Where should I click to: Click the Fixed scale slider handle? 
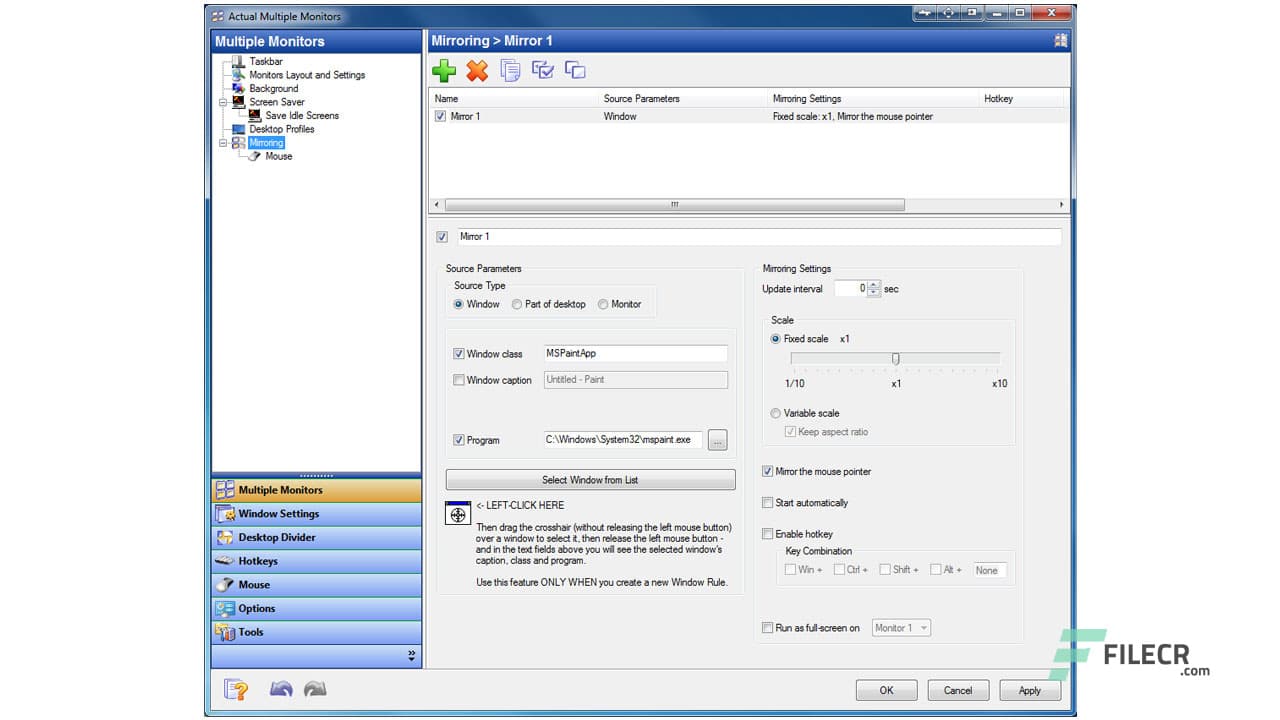(896, 359)
